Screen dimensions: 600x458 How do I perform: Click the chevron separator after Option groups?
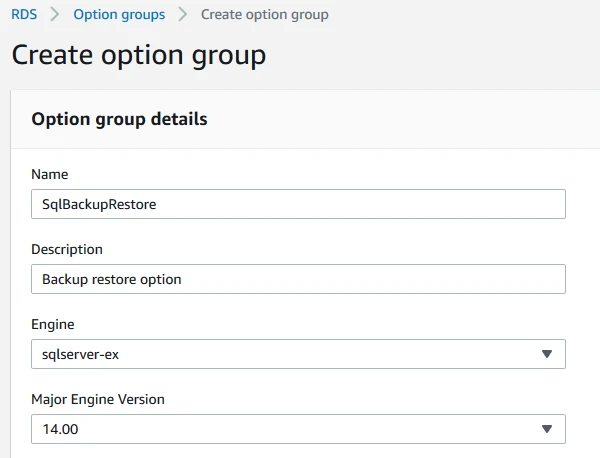click(x=183, y=15)
